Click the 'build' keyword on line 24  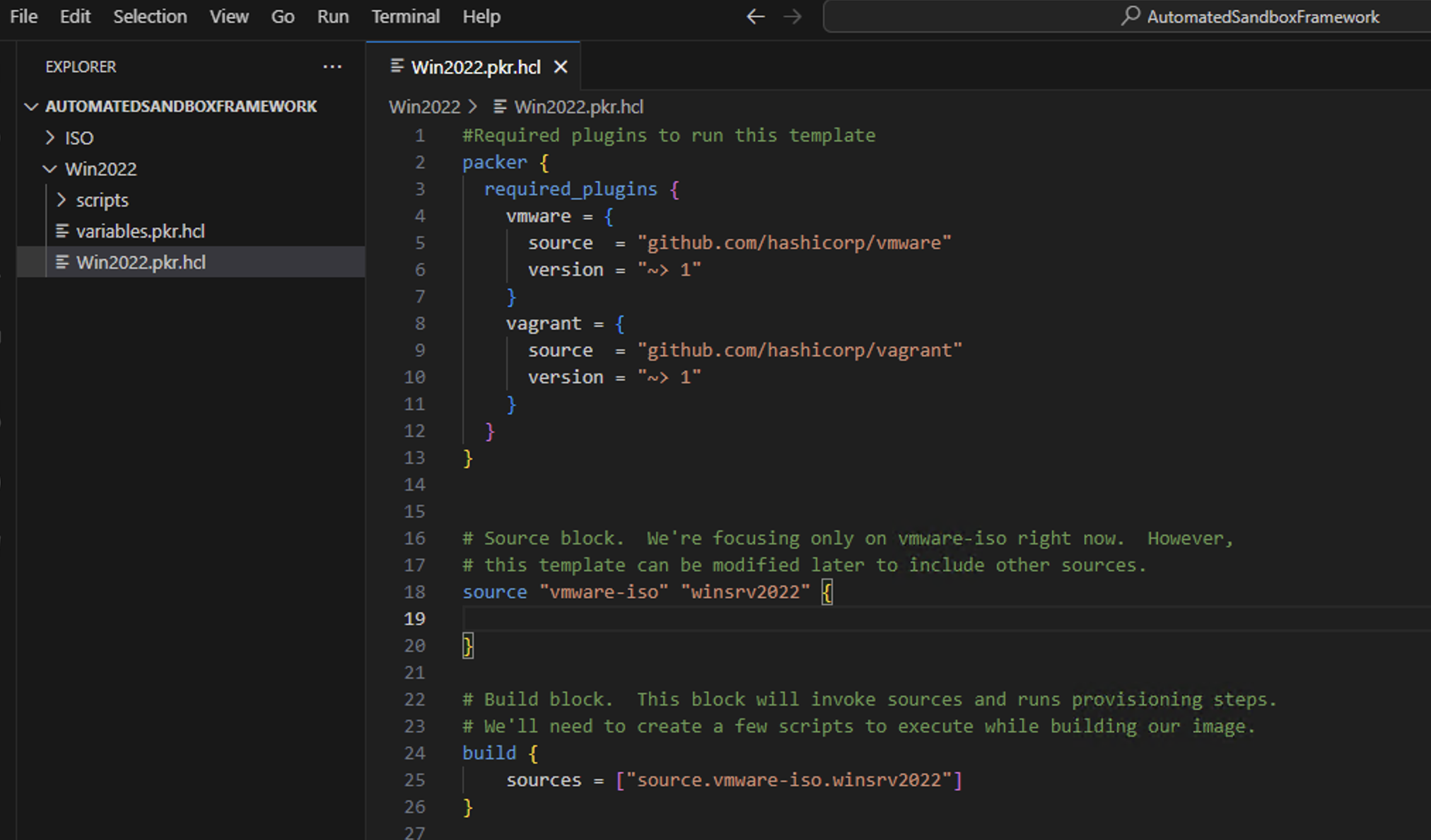489,753
